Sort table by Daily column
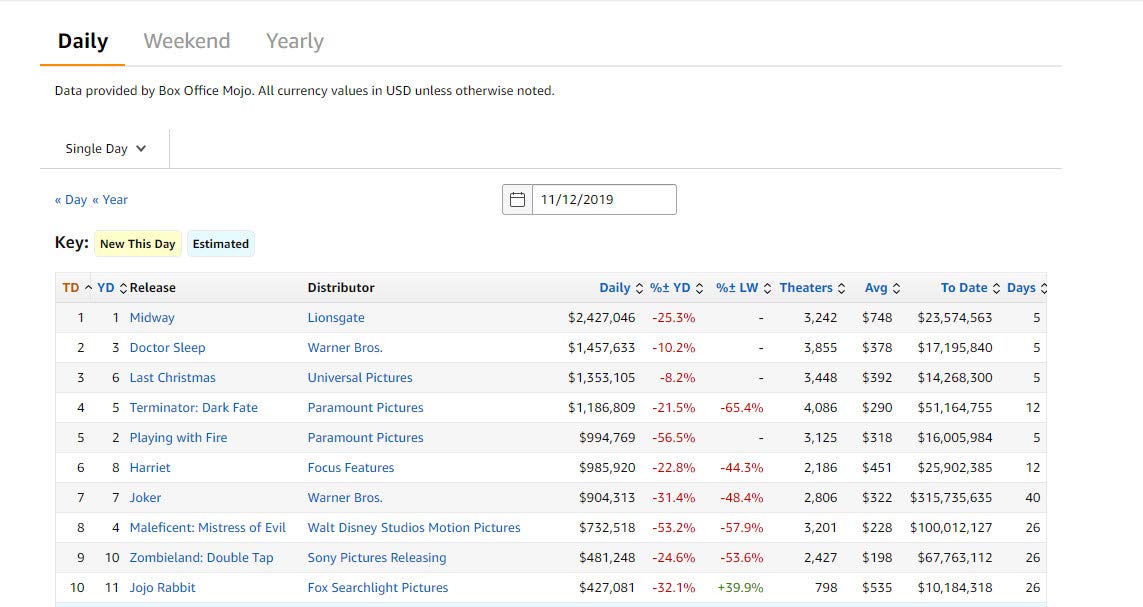1143x607 pixels. (615, 288)
